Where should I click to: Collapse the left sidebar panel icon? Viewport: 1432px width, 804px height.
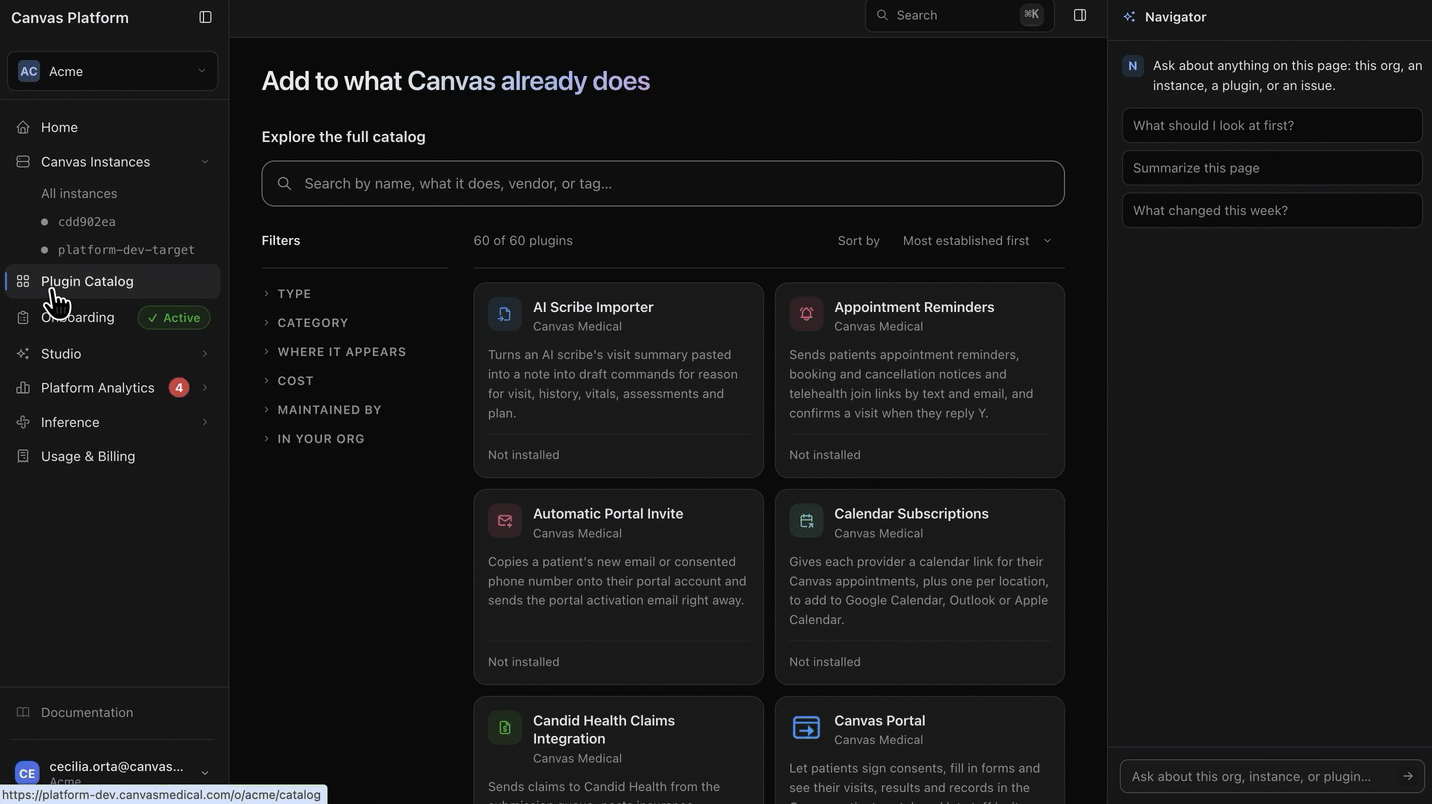pos(205,17)
